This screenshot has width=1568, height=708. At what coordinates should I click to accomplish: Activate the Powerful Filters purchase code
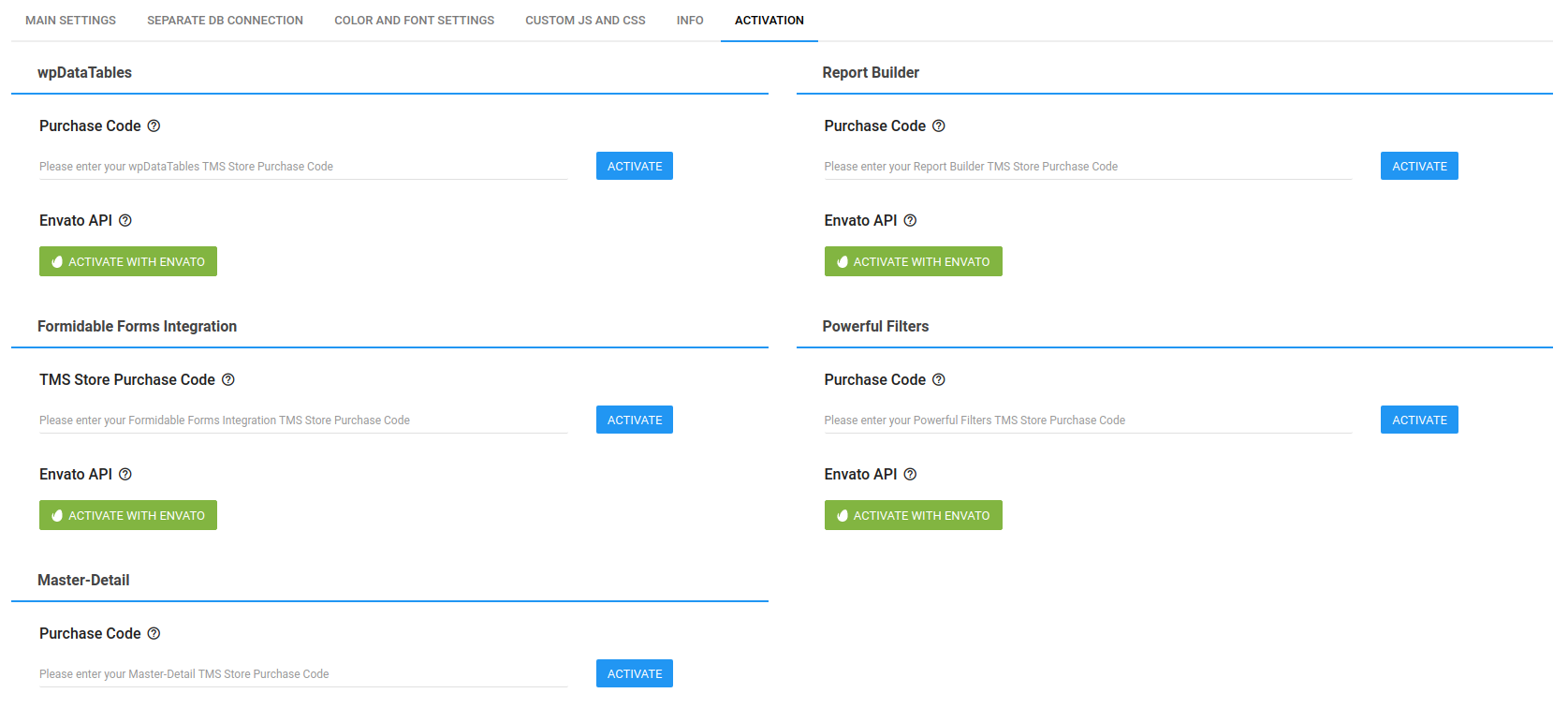click(1419, 420)
